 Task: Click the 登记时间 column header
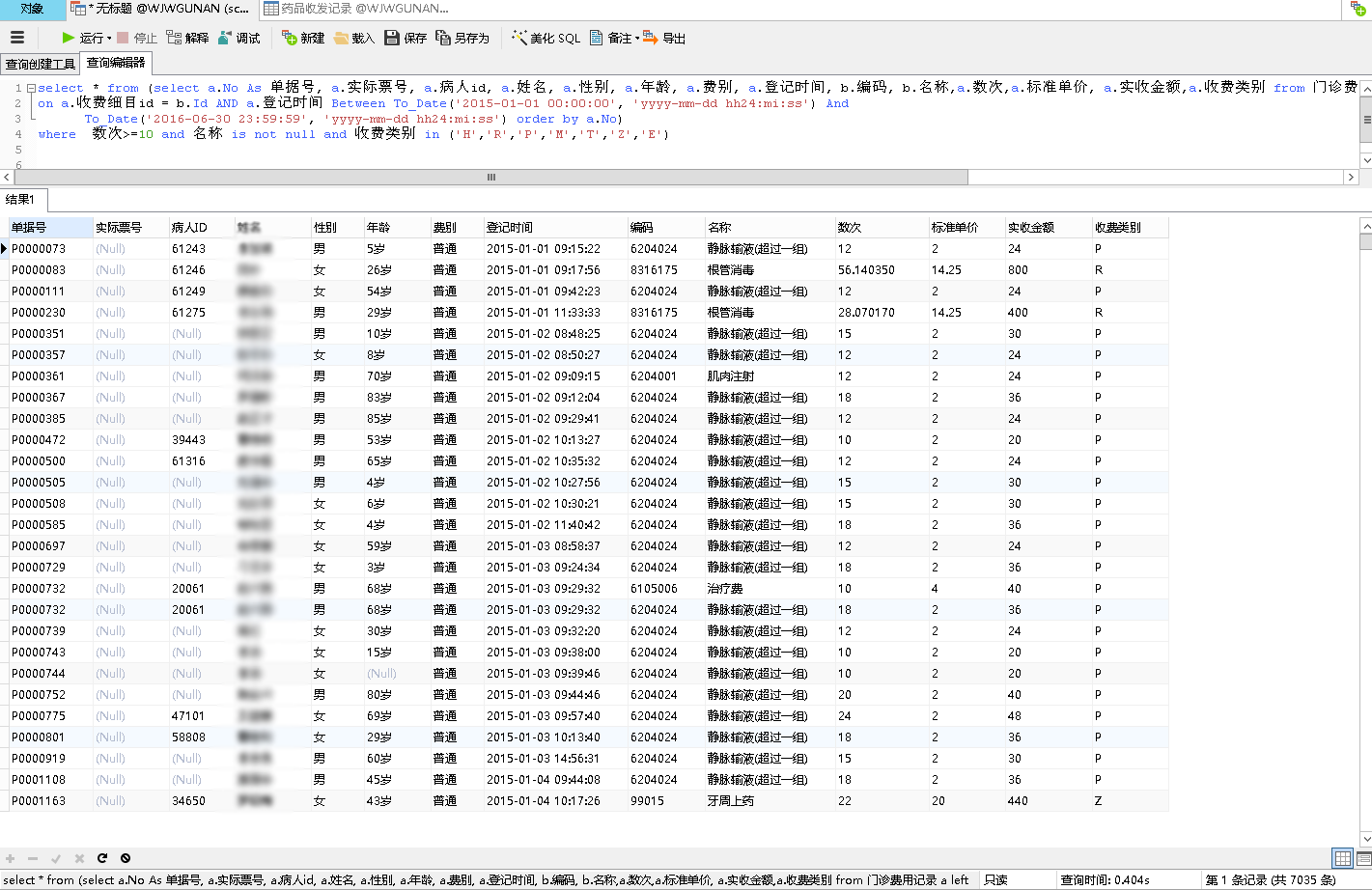(509, 228)
